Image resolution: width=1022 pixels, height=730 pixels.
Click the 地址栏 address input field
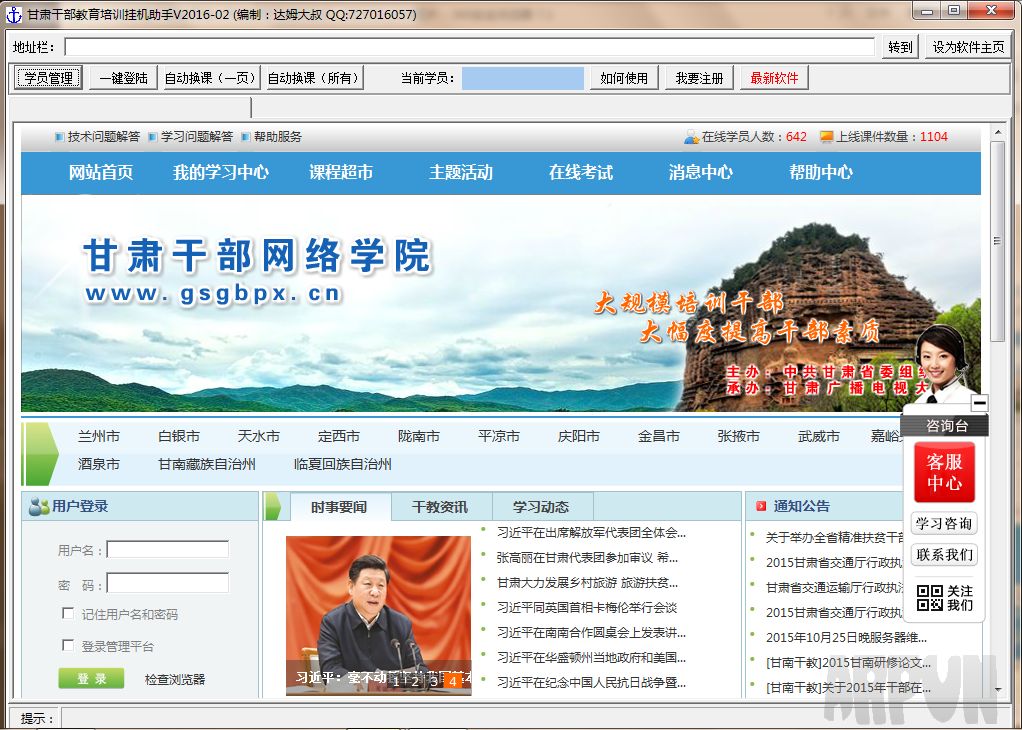469,47
